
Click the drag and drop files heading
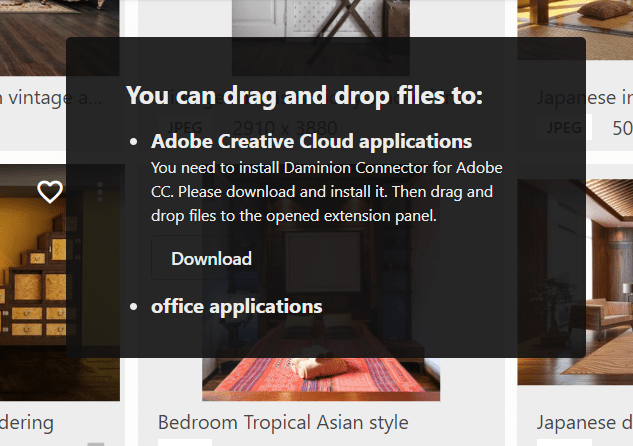(x=304, y=96)
